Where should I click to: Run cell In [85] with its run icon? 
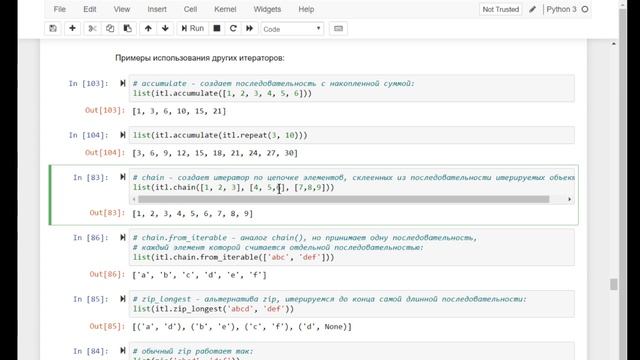pos(122,299)
